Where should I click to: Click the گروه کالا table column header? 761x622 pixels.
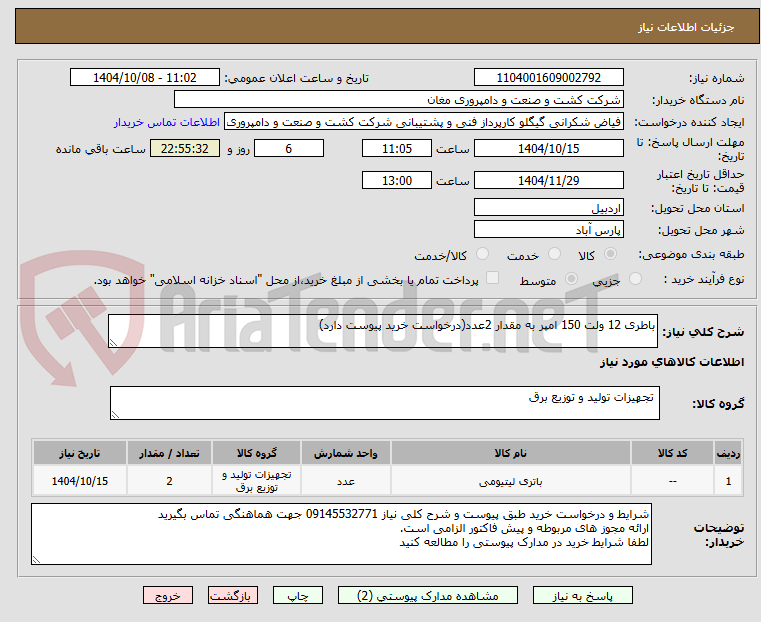(257, 453)
